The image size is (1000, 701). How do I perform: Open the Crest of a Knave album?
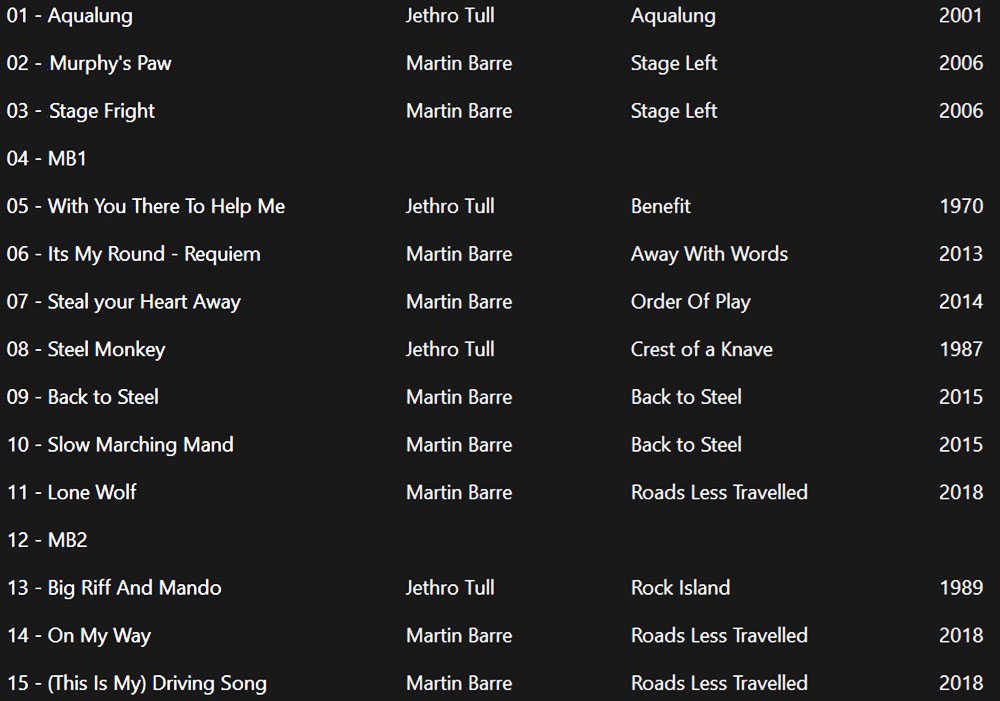[x=702, y=350]
